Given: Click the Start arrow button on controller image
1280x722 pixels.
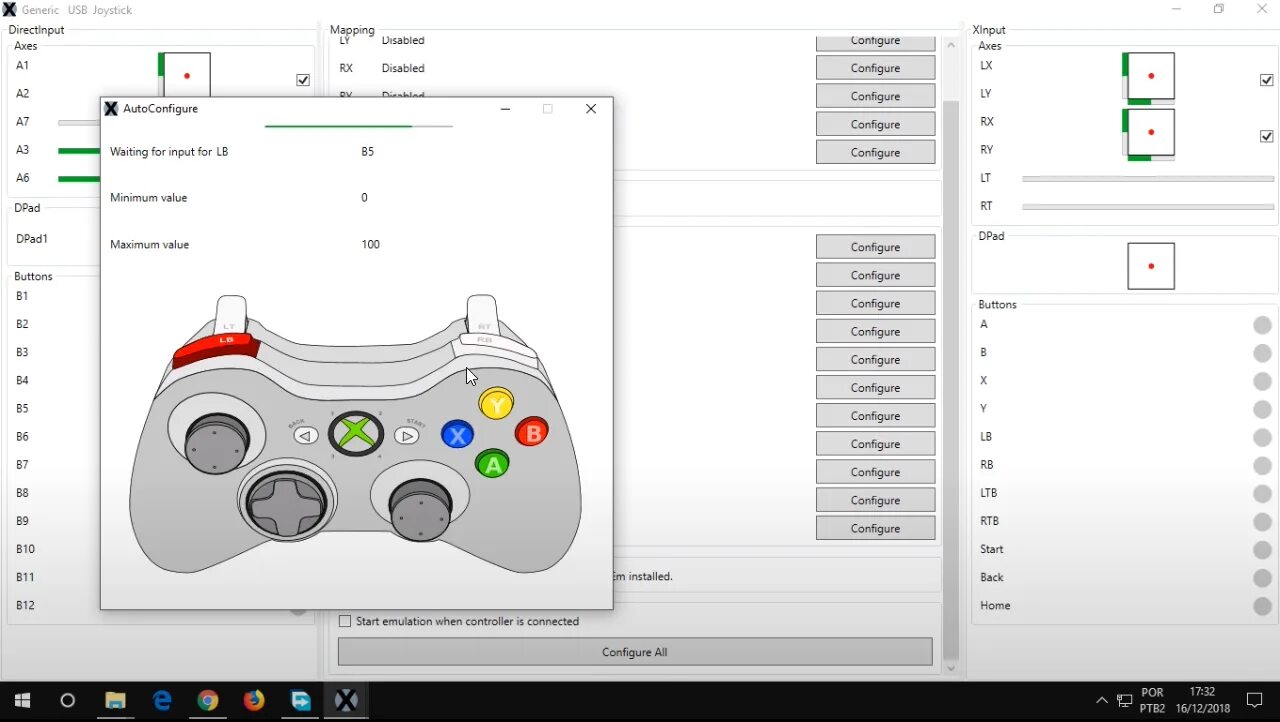Looking at the screenshot, I should coord(406,436).
